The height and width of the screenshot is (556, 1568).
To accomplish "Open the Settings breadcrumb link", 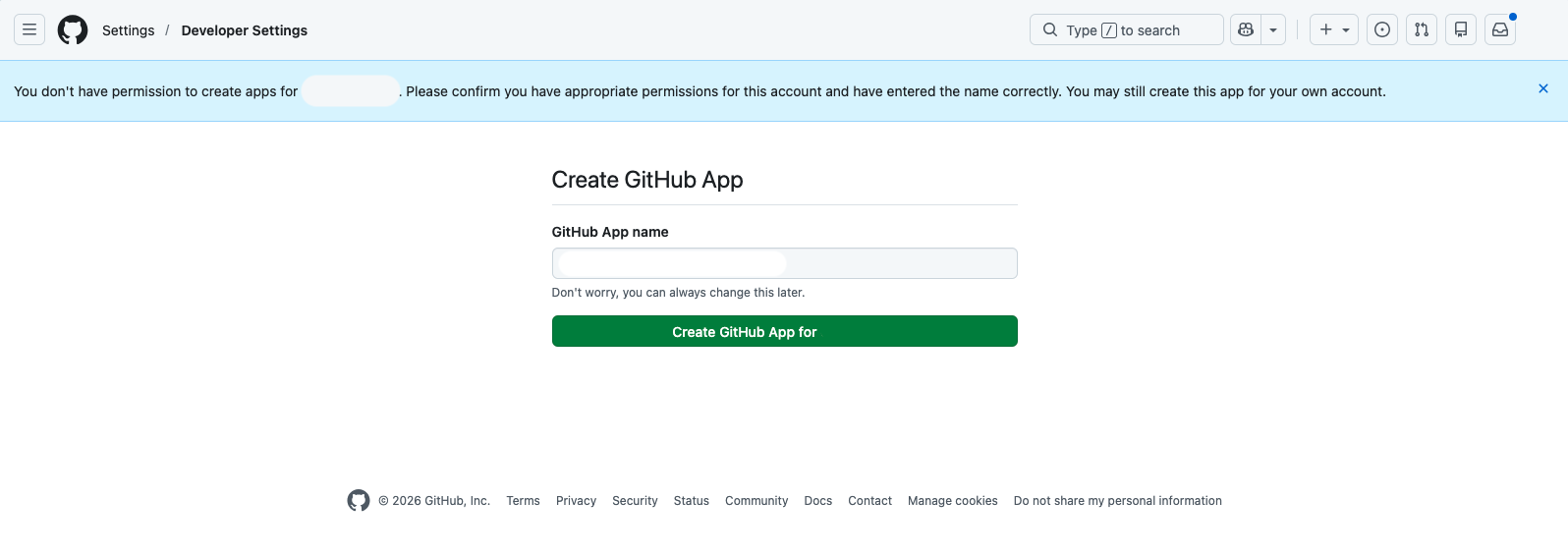I will click(x=128, y=30).
